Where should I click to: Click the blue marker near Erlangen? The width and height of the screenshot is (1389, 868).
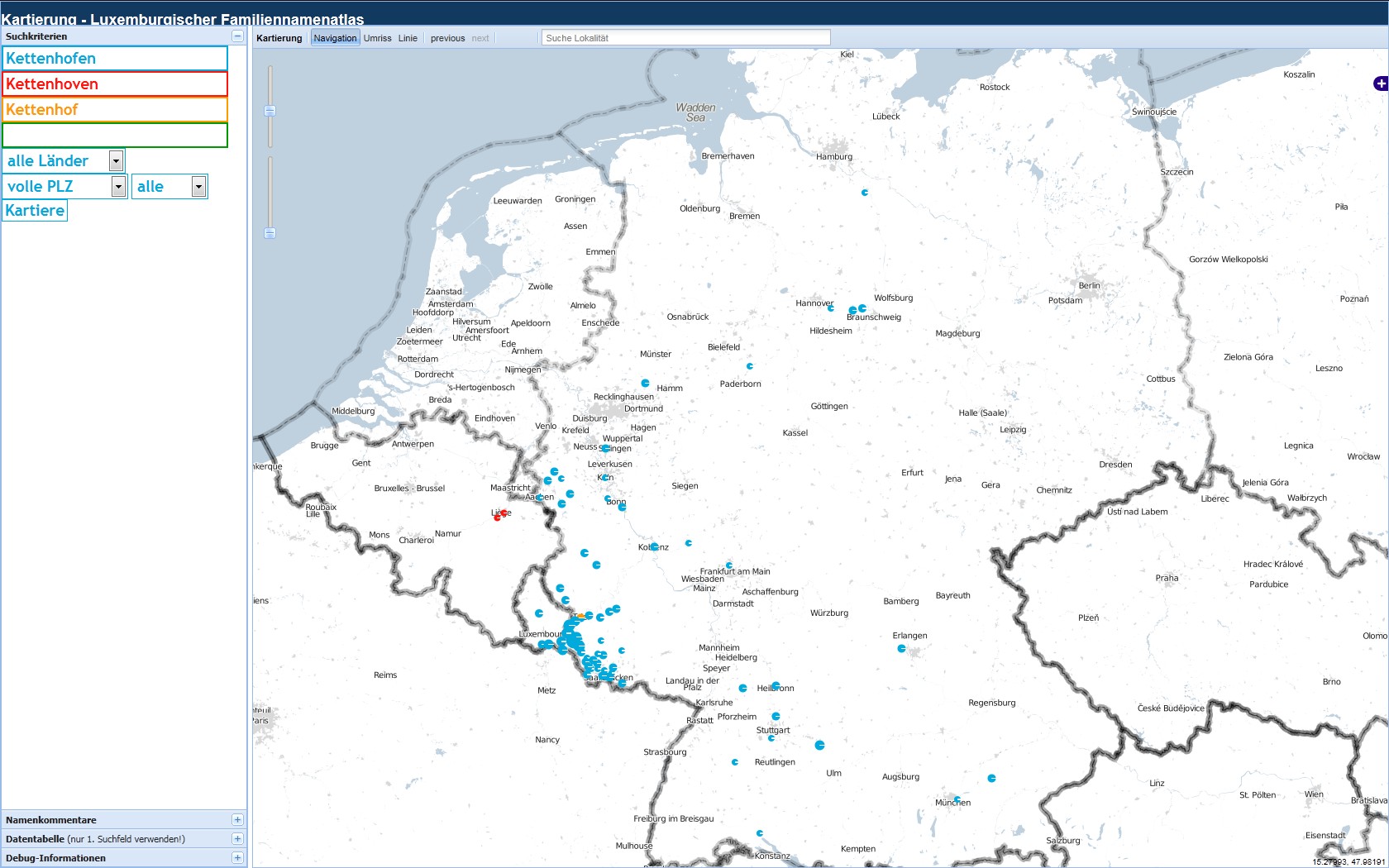901,649
